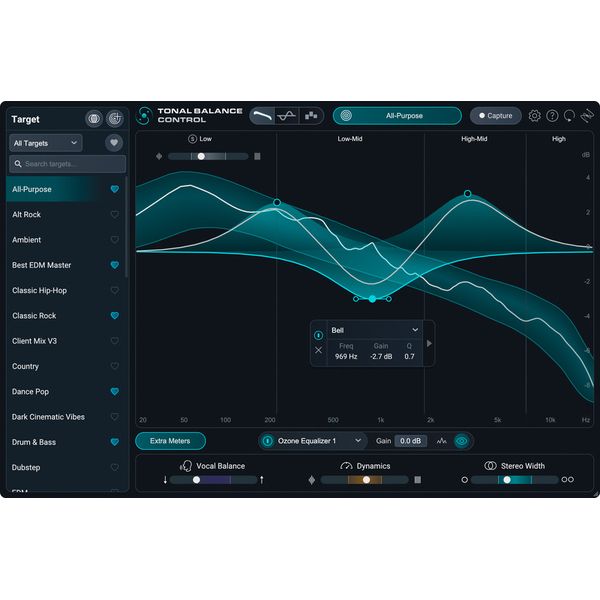
Task: Click the square icon right of Dynamics slider
Action: (x=418, y=480)
